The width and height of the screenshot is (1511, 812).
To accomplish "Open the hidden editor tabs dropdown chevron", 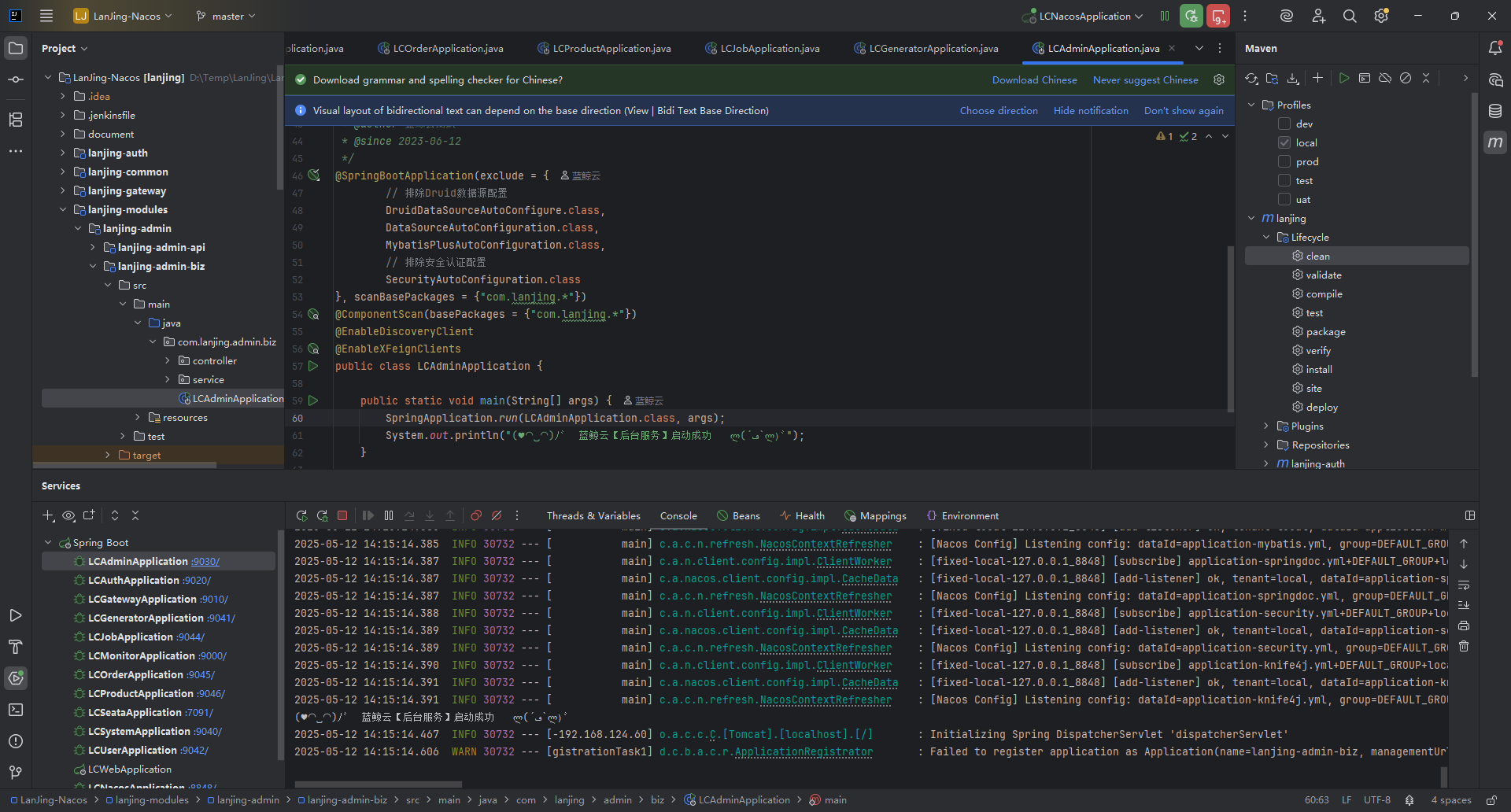I will pos(1199,48).
